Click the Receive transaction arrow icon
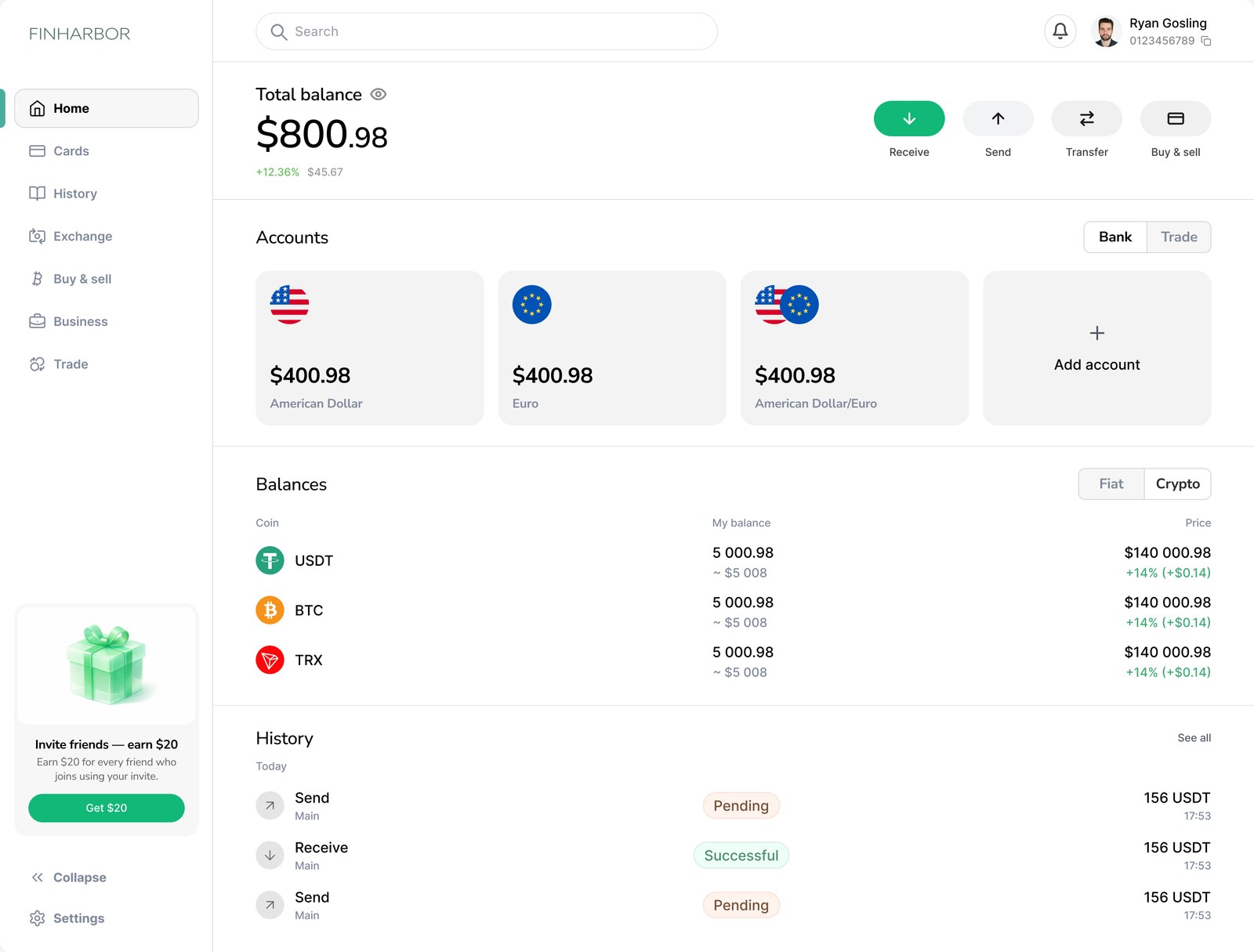Screen dimensions: 1254x952 (270, 856)
